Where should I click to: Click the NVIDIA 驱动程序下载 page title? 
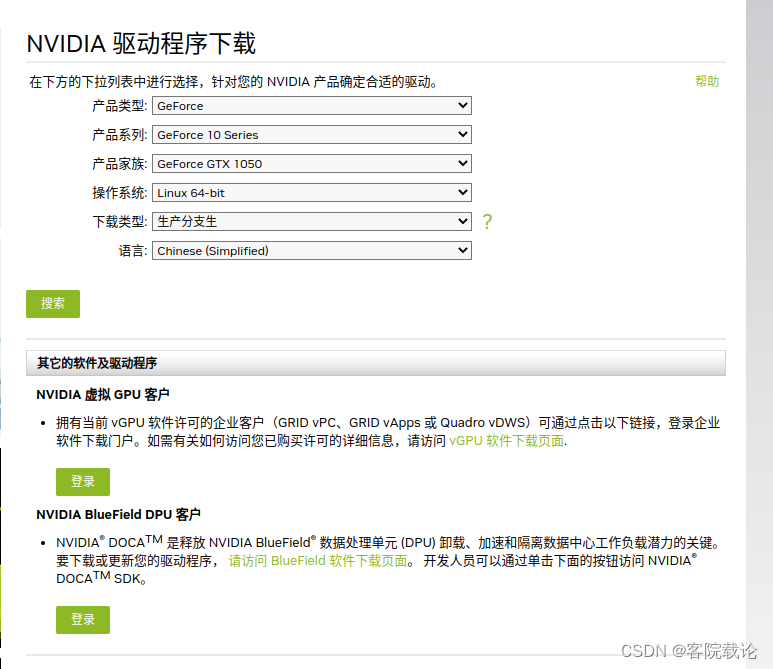(x=141, y=44)
